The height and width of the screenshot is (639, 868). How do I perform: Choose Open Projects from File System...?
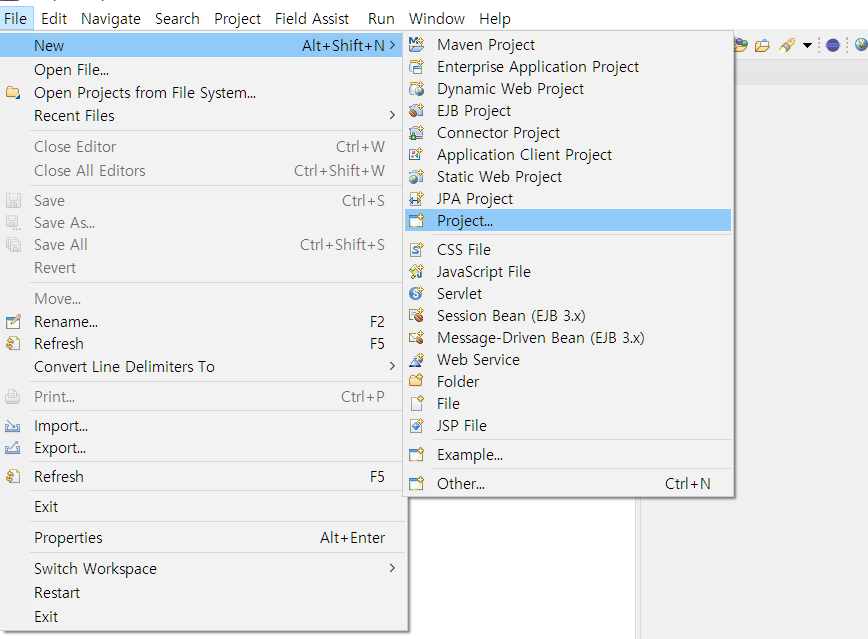pos(202,92)
